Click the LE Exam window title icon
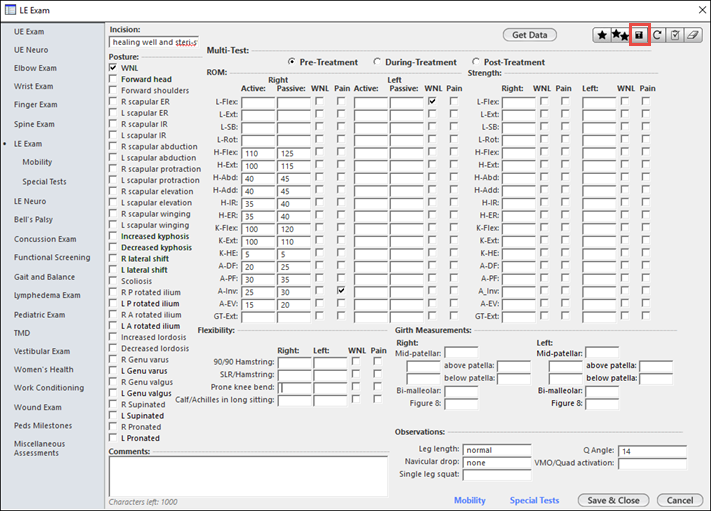The width and height of the screenshot is (711, 511). pos(10,10)
